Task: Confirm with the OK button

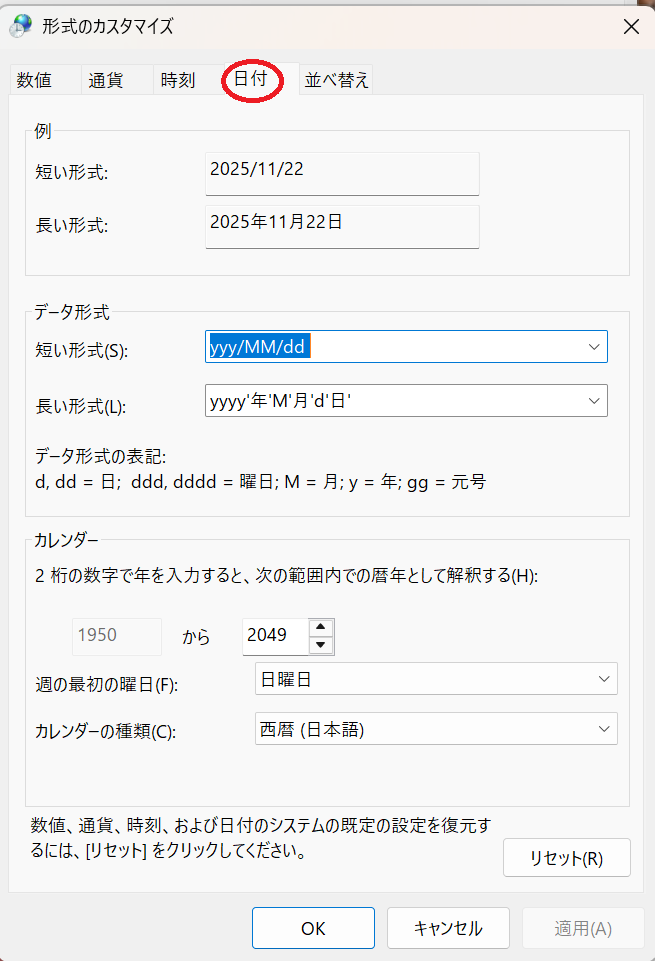Action: [x=313, y=928]
